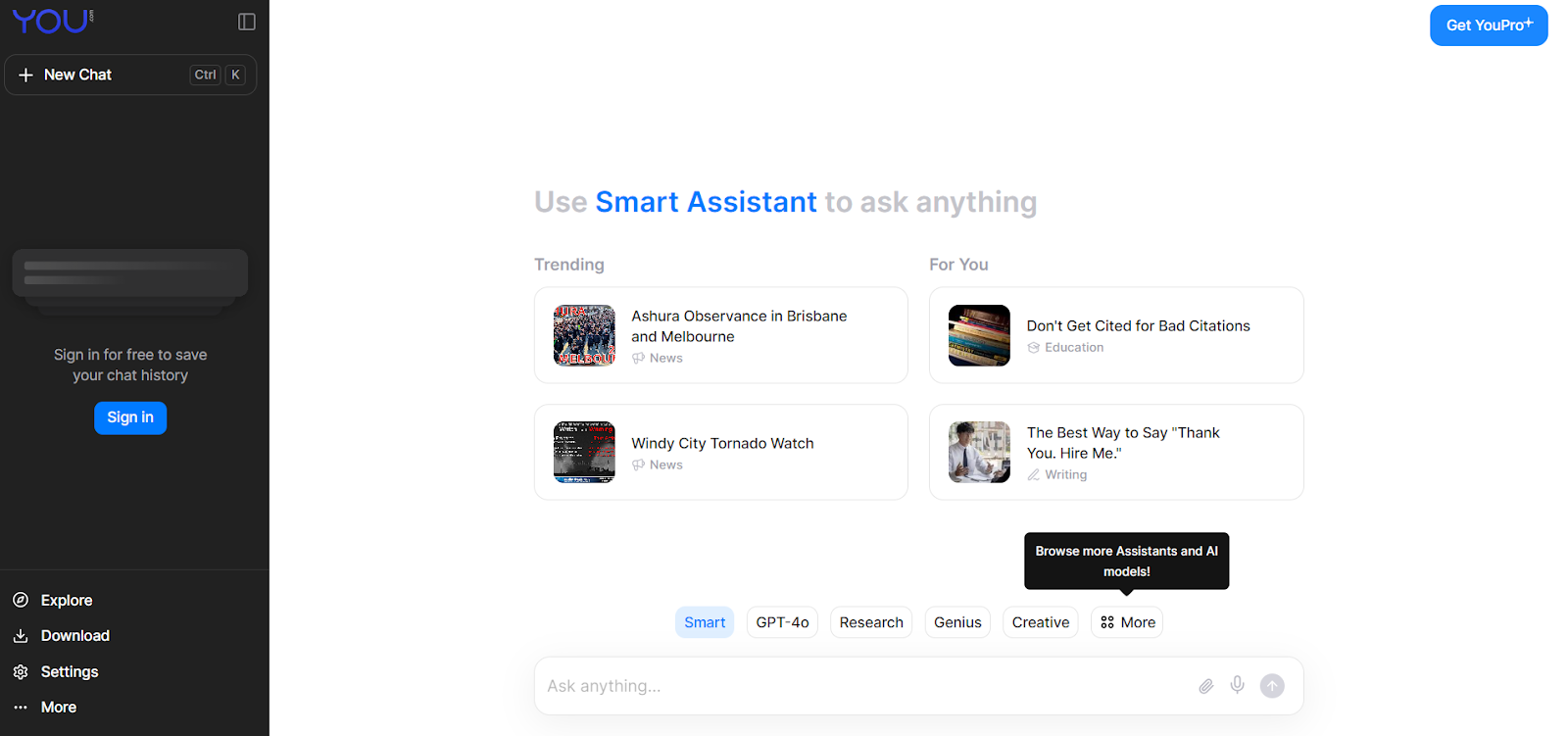Open Download in the sidebar
The width and height of the screenshot is (1568, 736).
[75, 635]
